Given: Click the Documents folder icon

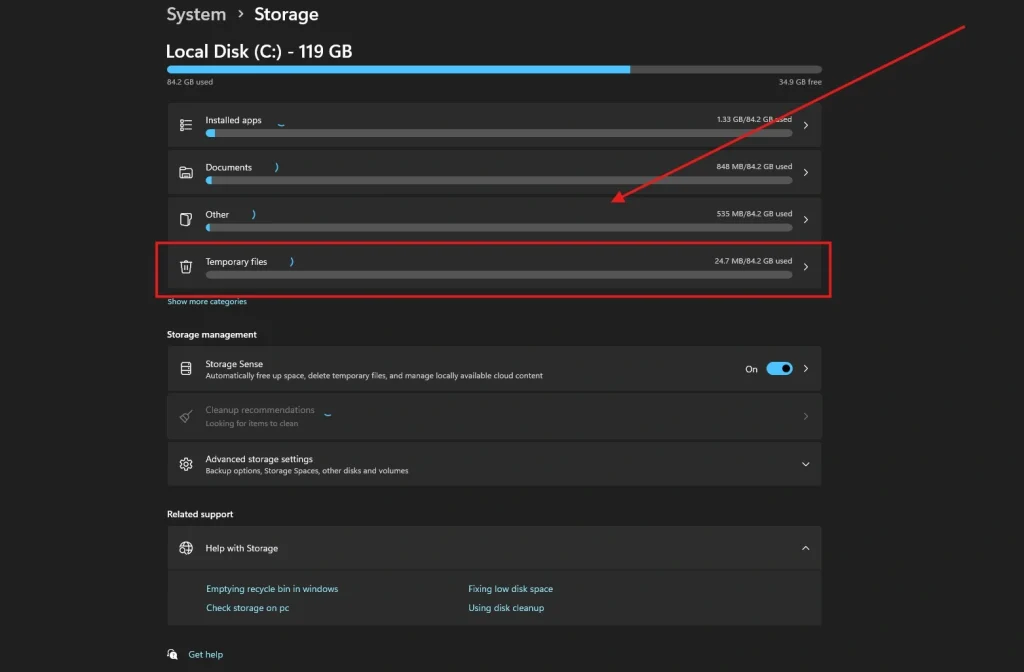Looking at the screenshot, I should pyautogui.click(x=186, y=172).
